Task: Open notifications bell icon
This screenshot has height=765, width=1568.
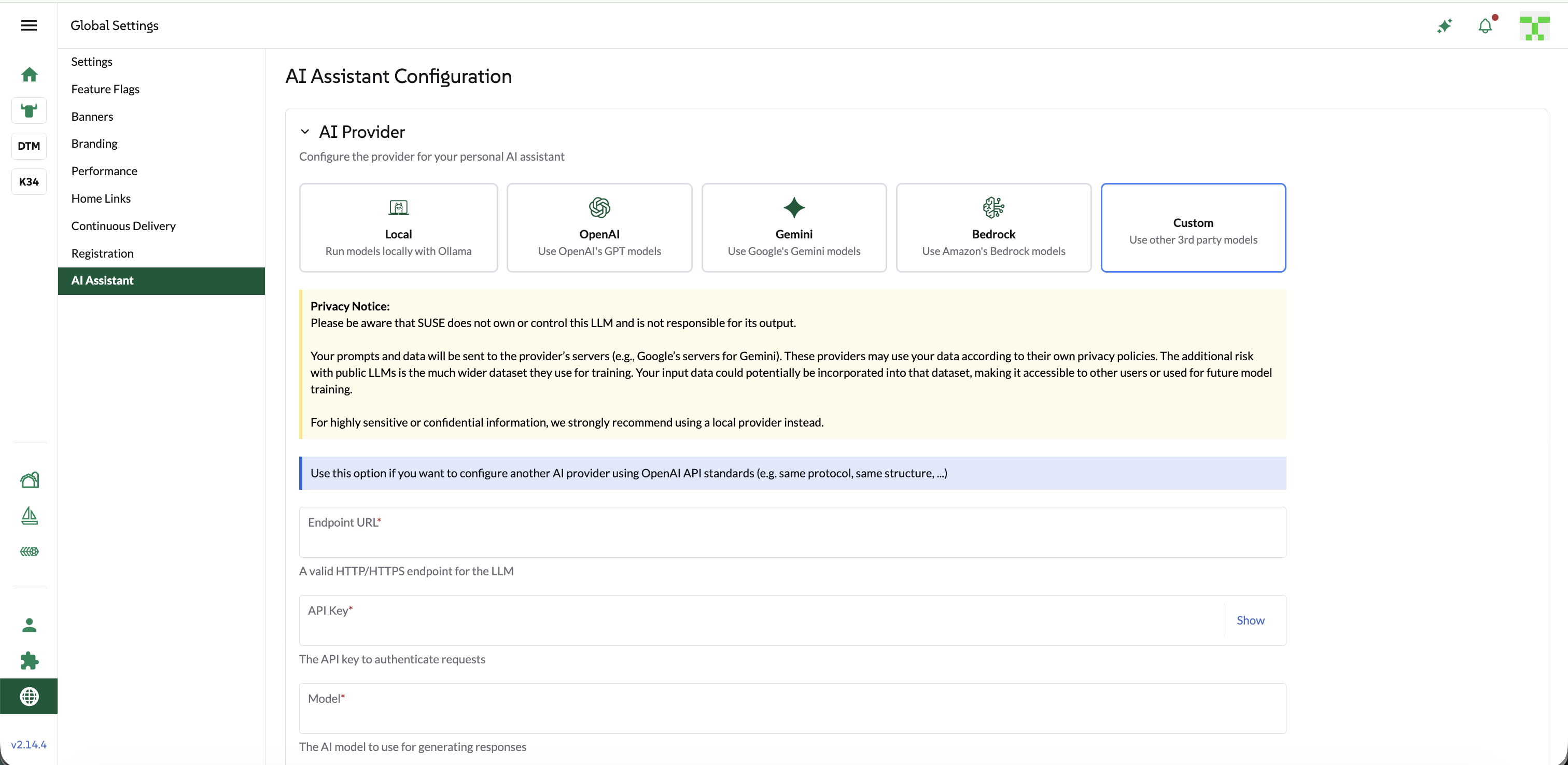Action: coord(1486,25)
